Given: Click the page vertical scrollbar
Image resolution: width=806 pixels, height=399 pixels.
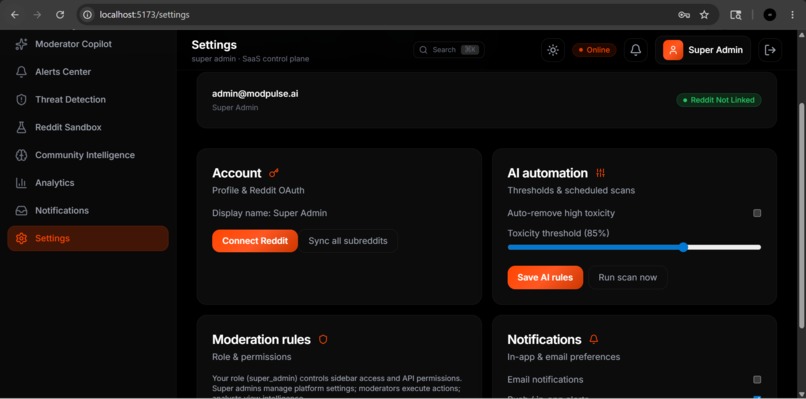Looking at the screenshot, I should 801,215.
